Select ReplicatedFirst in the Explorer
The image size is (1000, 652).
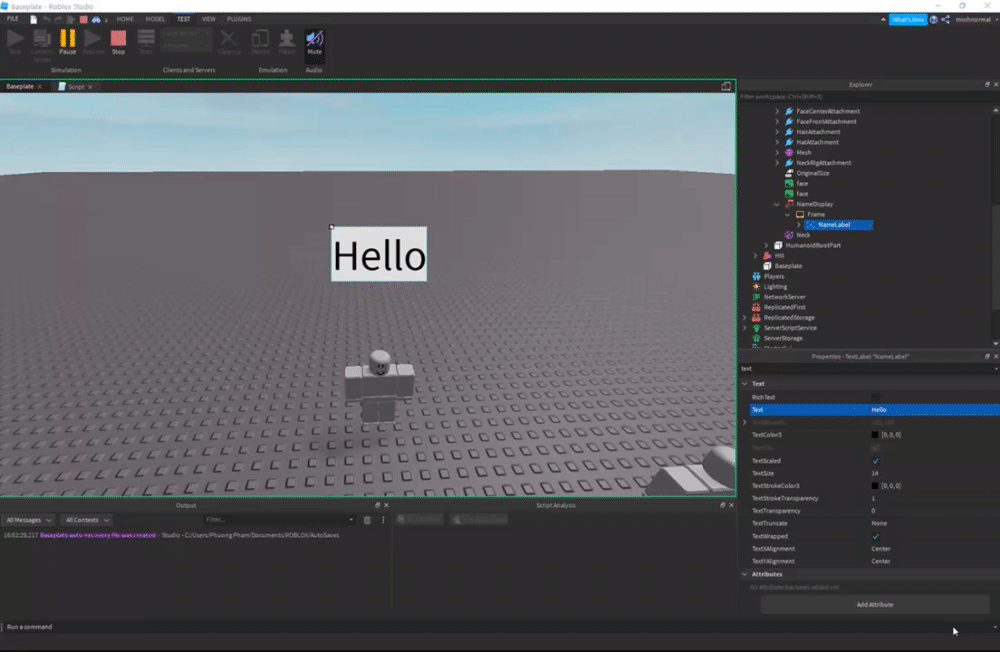[x=784, y=307]
